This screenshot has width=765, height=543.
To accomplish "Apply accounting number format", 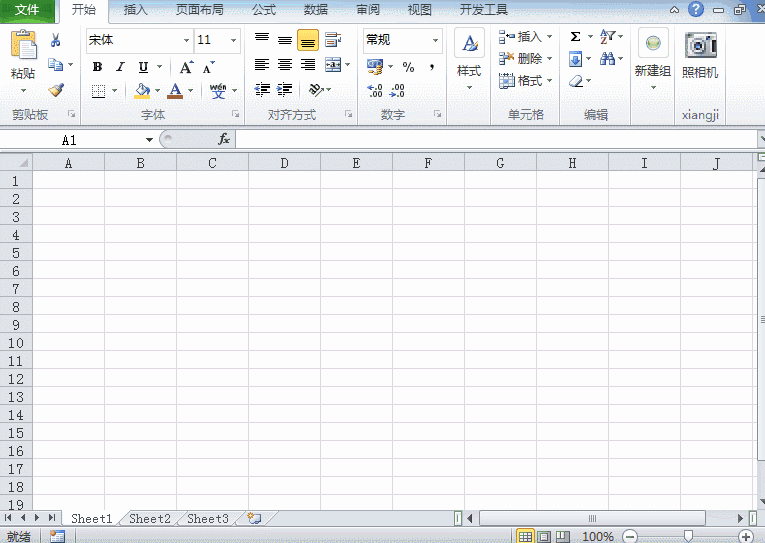I will tap(375, 67).
